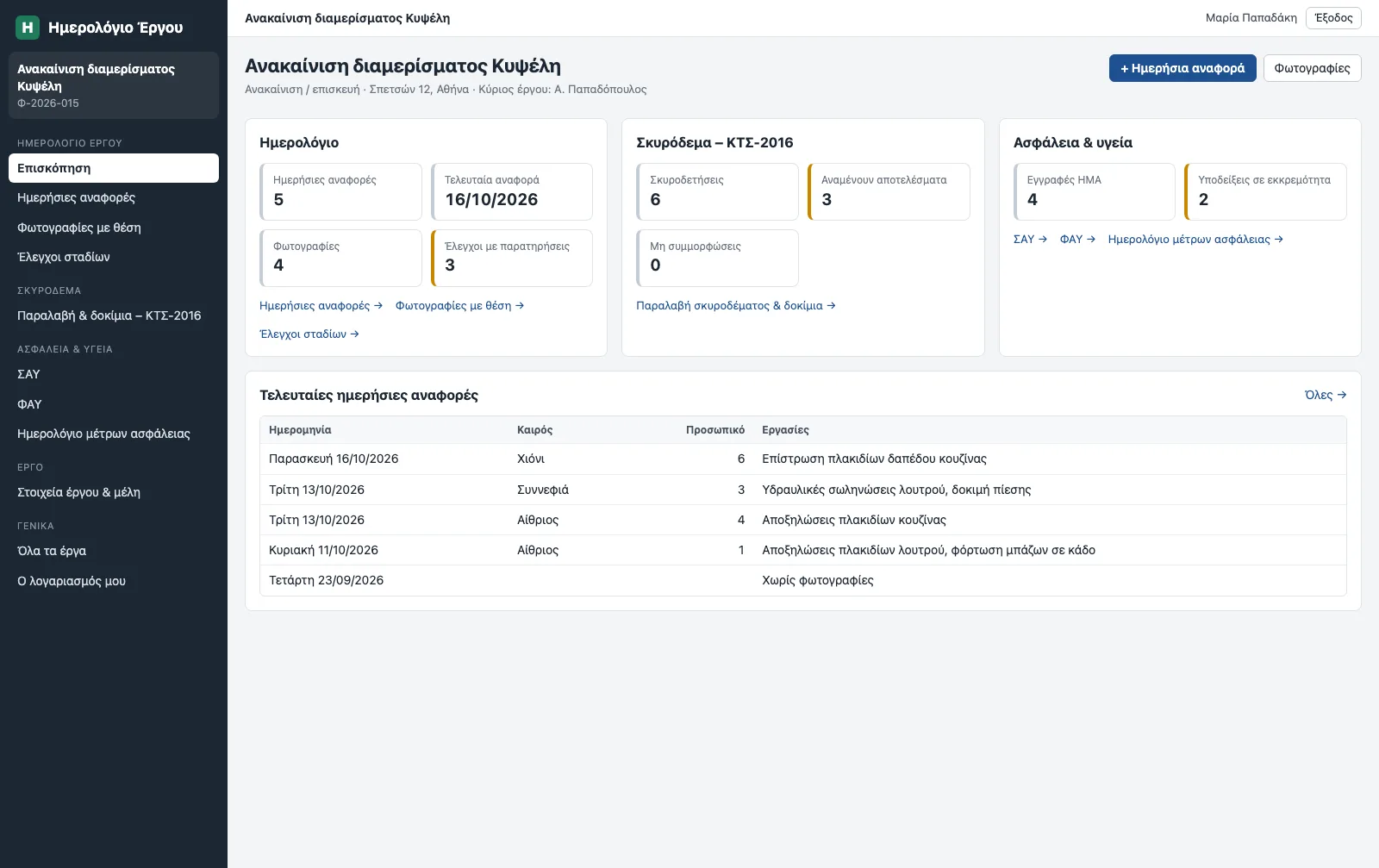The height and width of the screenshot is (868, 1379).
Task: Click the Τελευταία αναφορά 16/10/2026 tile
Action: pos(512,191)
